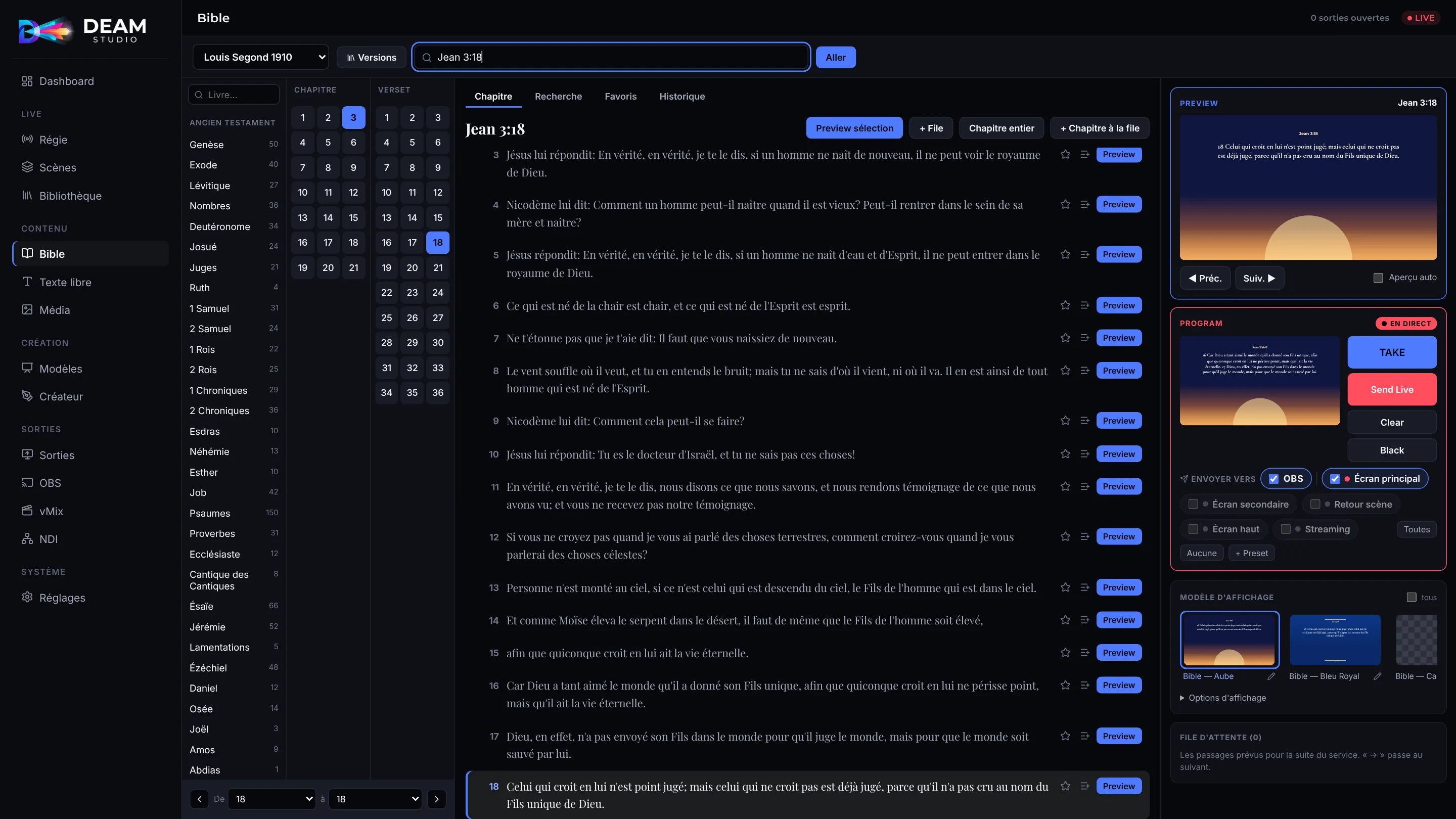
Task: Enable the Aperçu auto checkbox
Action: pos(1378,278)
